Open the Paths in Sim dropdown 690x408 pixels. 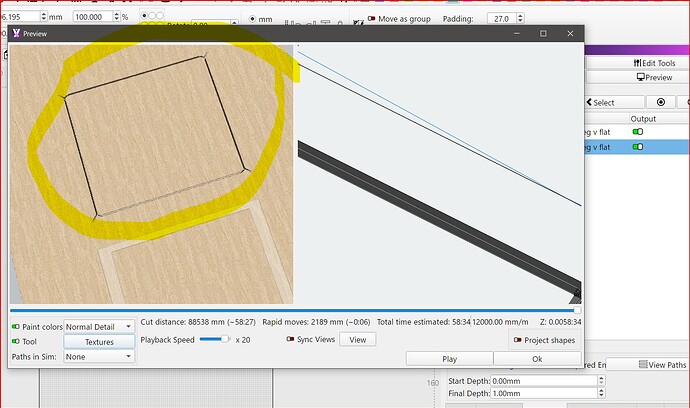tap(99, 357)
